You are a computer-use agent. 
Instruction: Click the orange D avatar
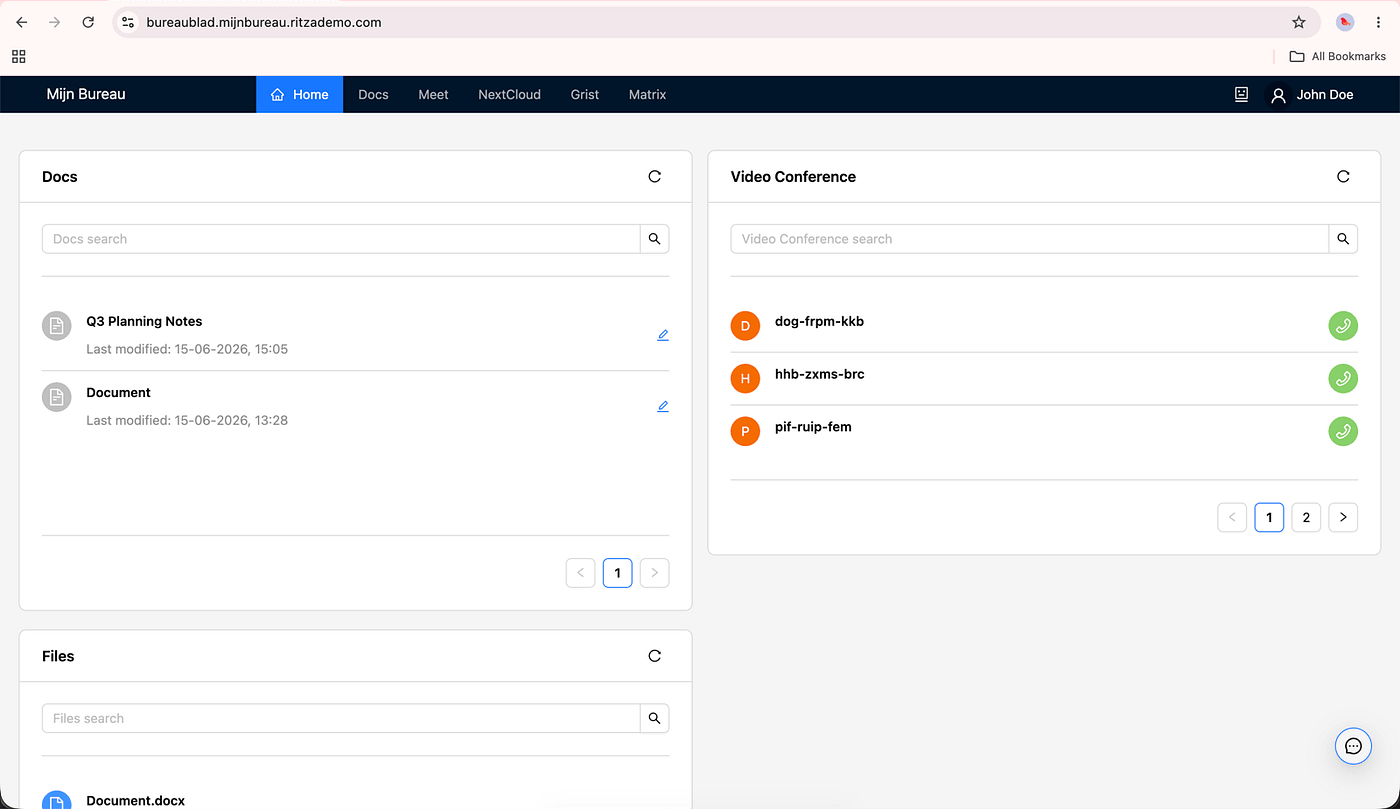[745, 326]
